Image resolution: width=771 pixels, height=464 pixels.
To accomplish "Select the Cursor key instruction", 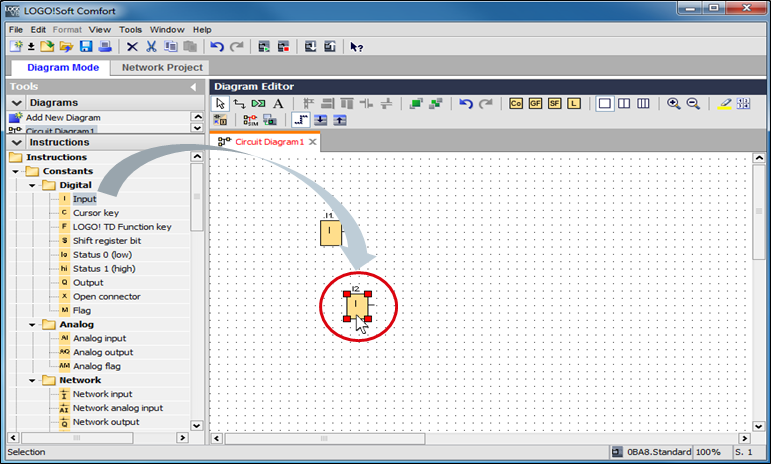I will tap(96, 213).
